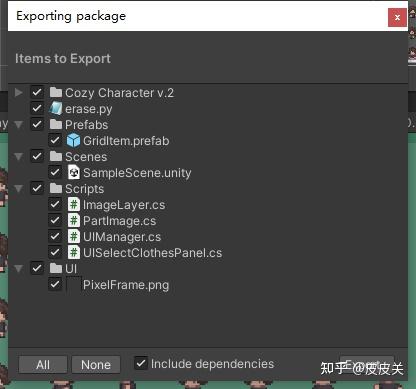Click the UISelectClothesPanel.cs script icon
This screenshot has height=389, width=416.
[74, 252]
